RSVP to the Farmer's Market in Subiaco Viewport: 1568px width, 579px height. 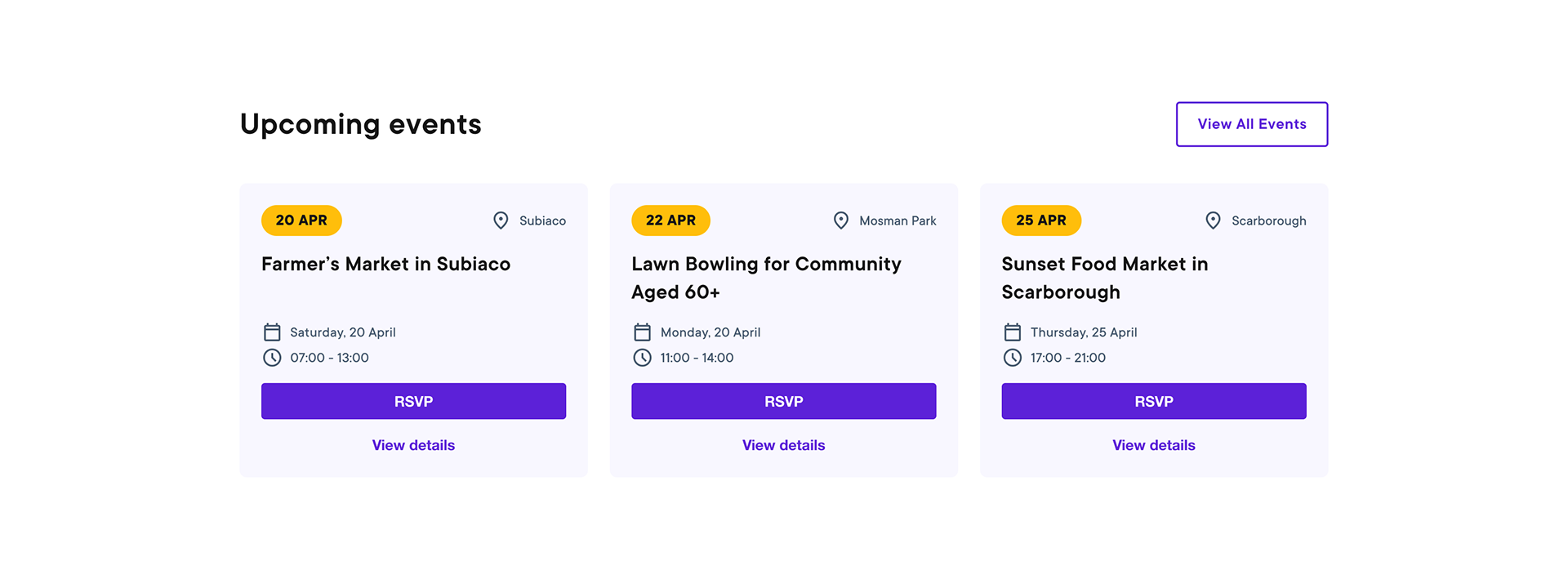(x=413, y=401)
